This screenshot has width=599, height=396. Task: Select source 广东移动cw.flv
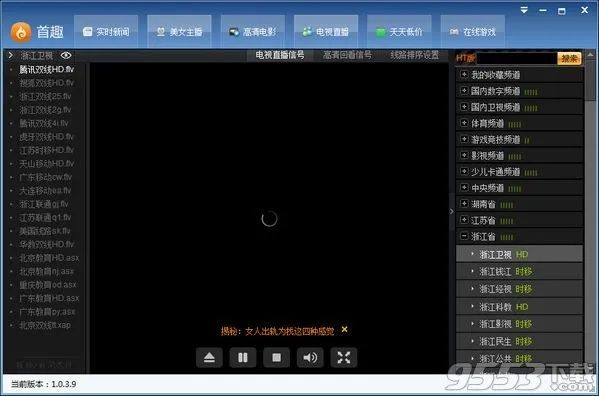[x=45, y=177]
